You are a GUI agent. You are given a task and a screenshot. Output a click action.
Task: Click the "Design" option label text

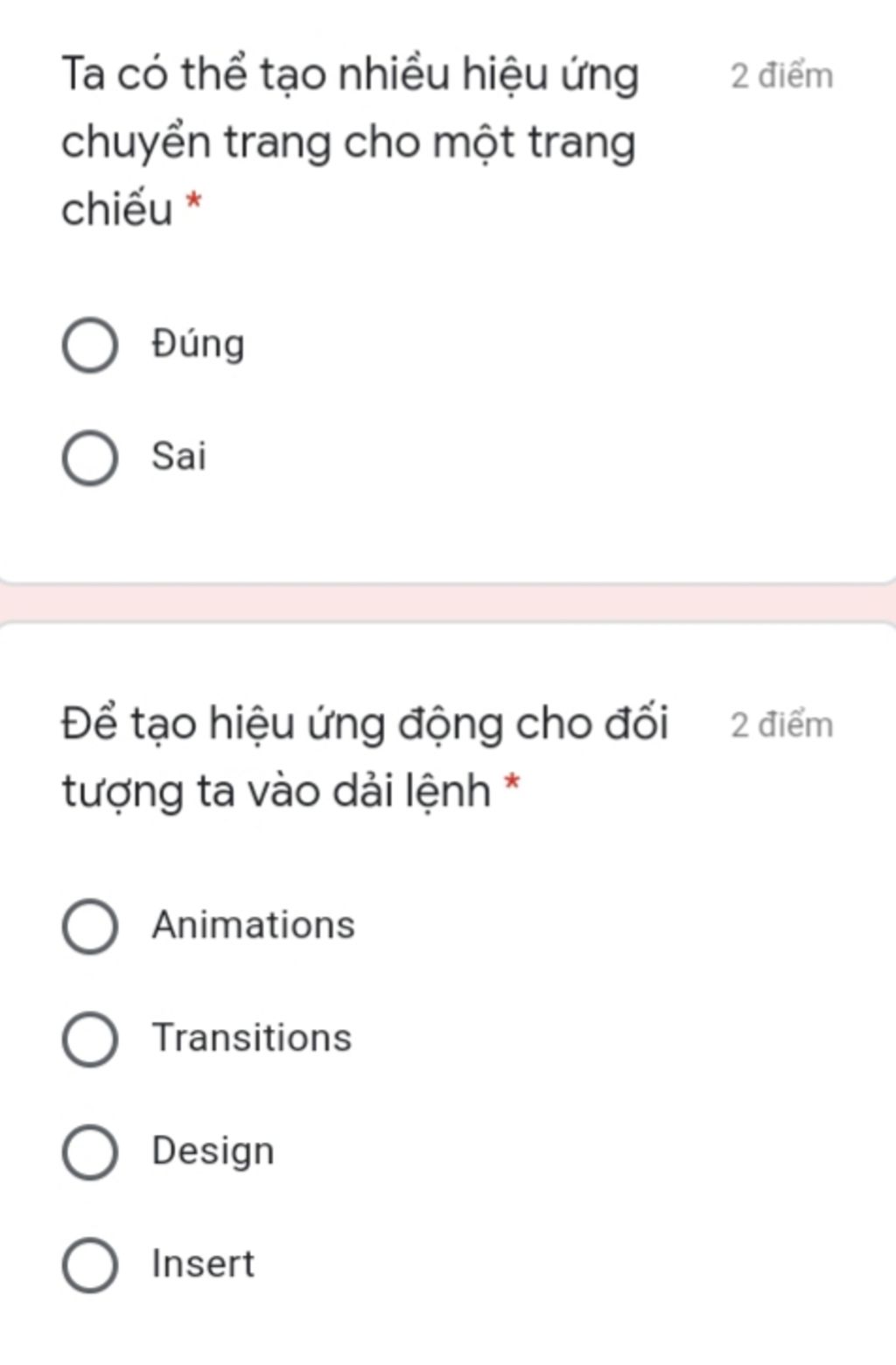tap(213, 1151)
